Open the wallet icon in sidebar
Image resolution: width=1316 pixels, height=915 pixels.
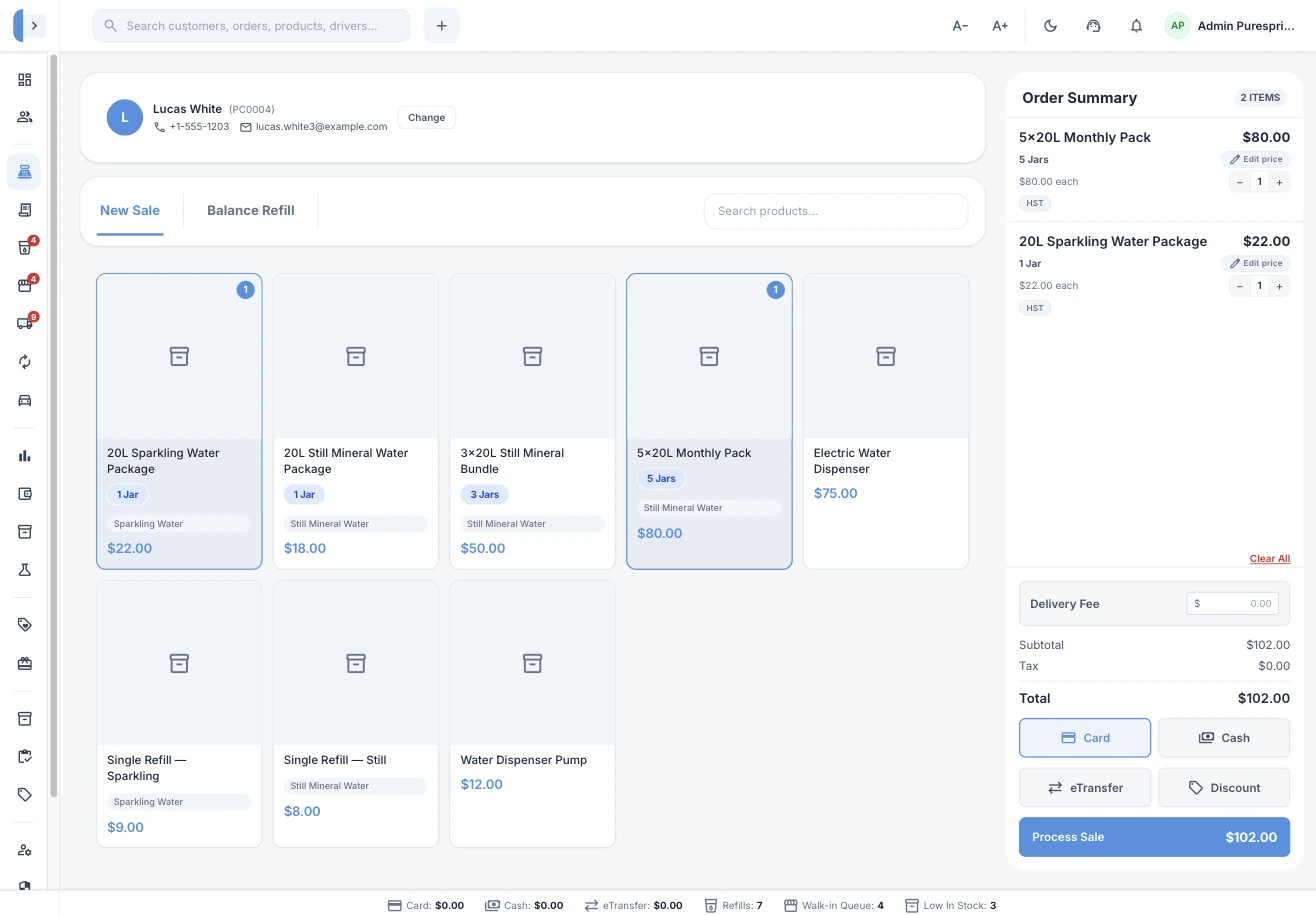pyautogui.click(x=24, y=494)
